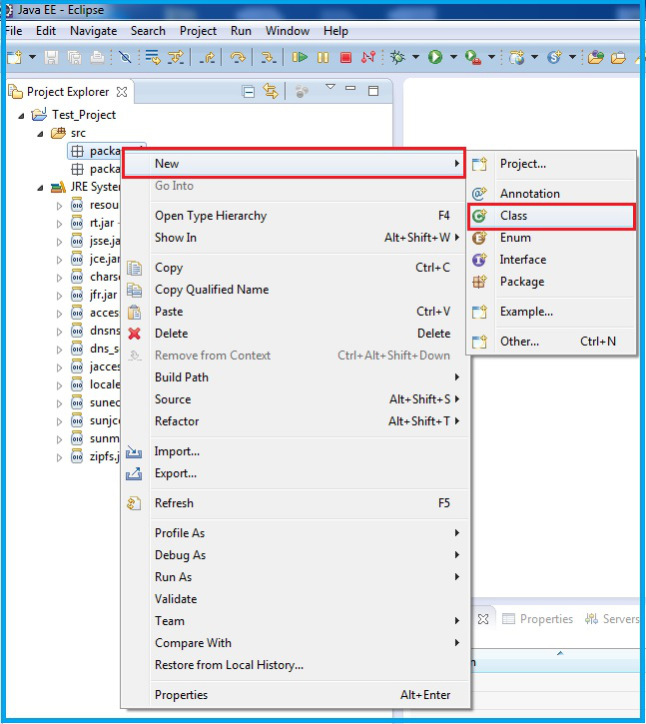
Task: Open the Run As submenu
Action: coord(296,577)
